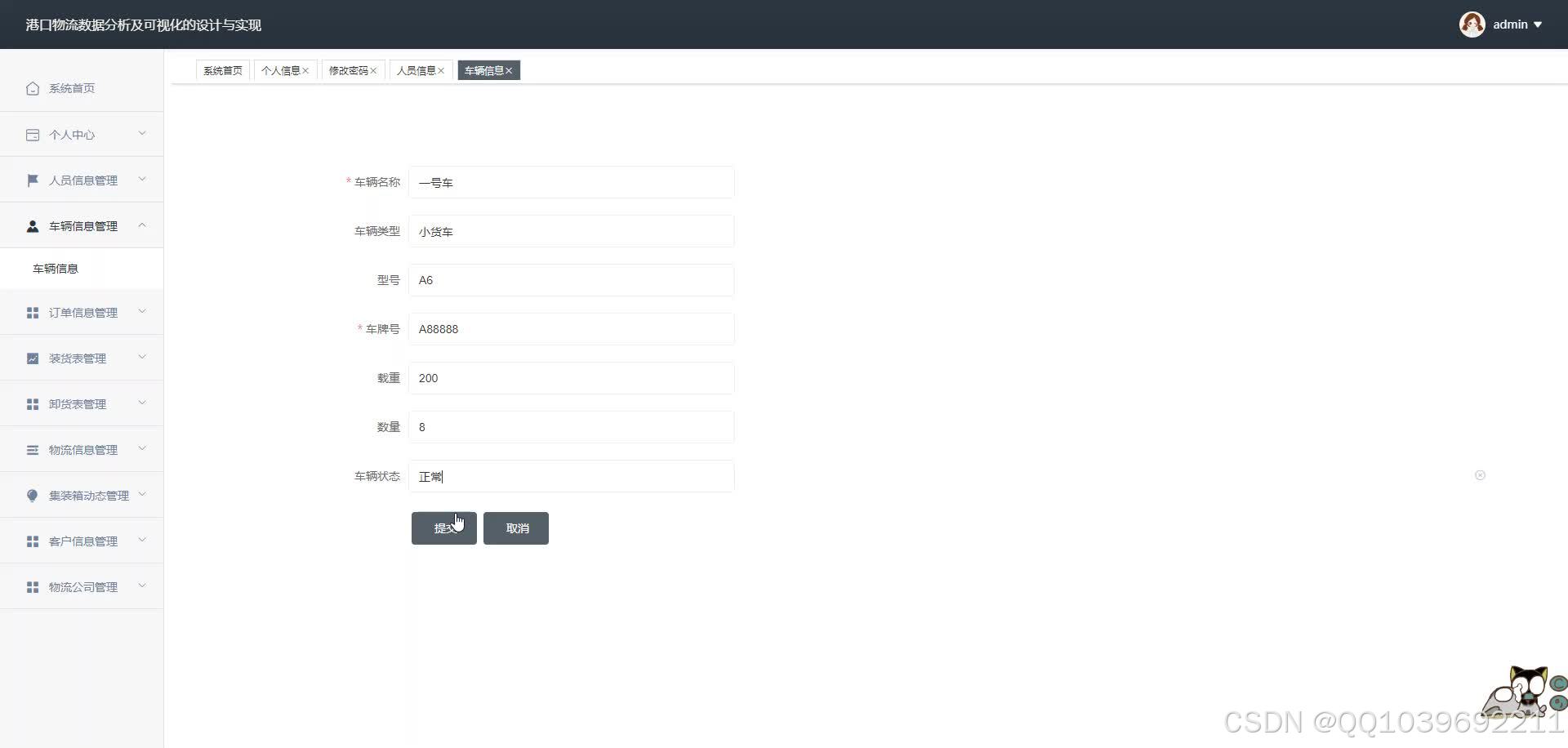The image size is (1568, 748).
Task: Click the 车辆状态 field containing 正常
Action: [x=572, y=476]
